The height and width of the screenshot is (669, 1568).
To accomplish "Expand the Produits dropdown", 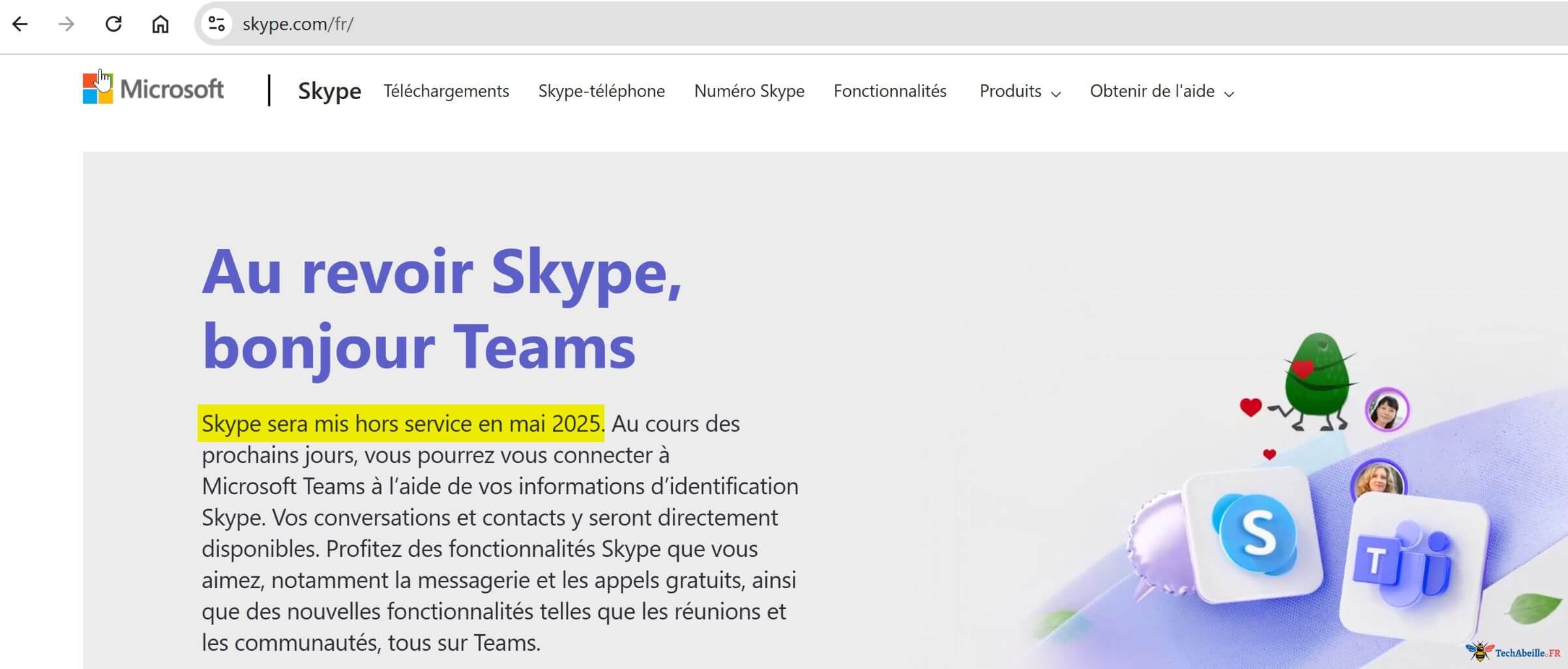I will pos(1020,91).
